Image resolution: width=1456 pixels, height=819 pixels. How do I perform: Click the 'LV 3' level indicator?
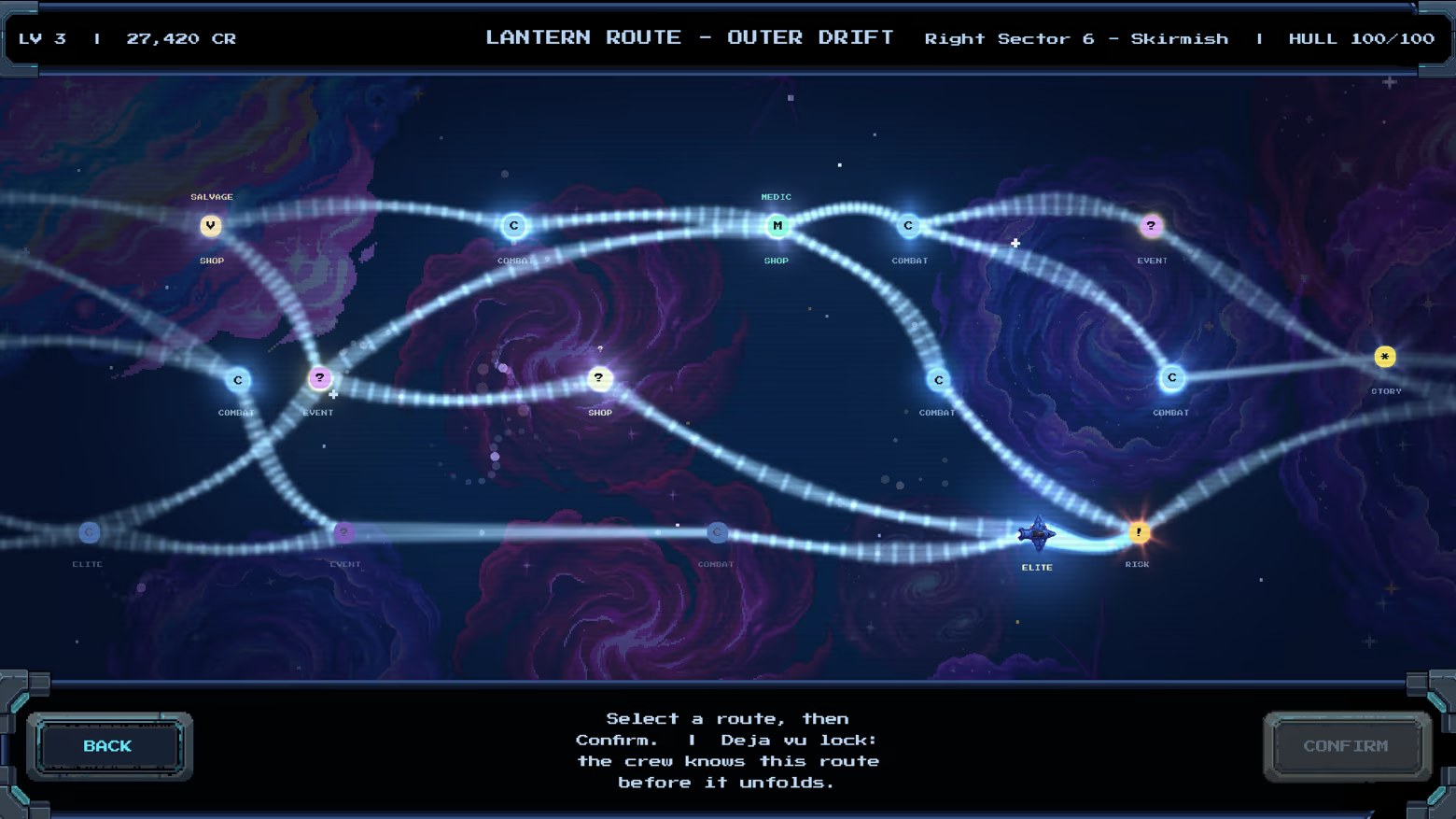(x=42, y=38)
